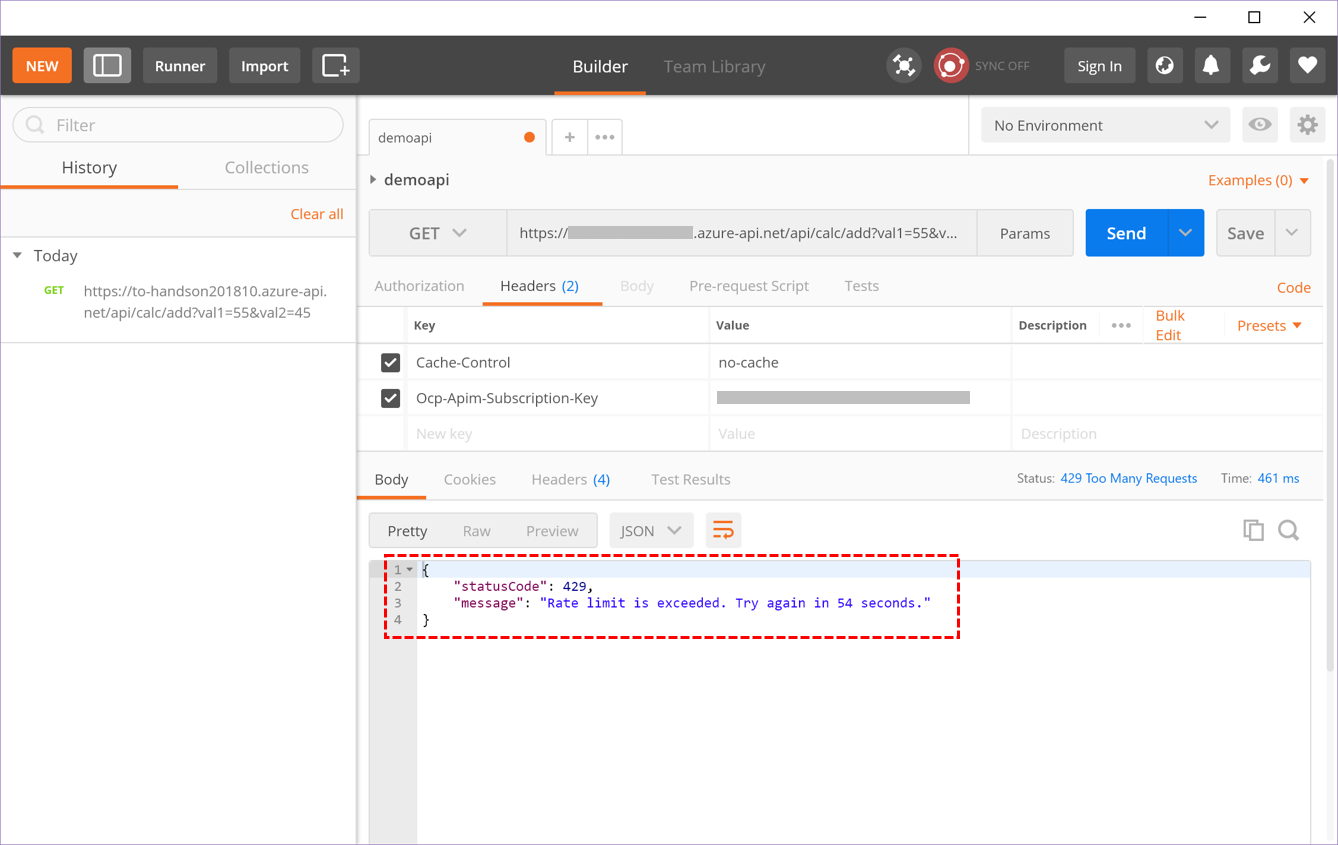Uncheck the Ocp-Apim-Subscription-Key header row

click(x=390, y=397)
